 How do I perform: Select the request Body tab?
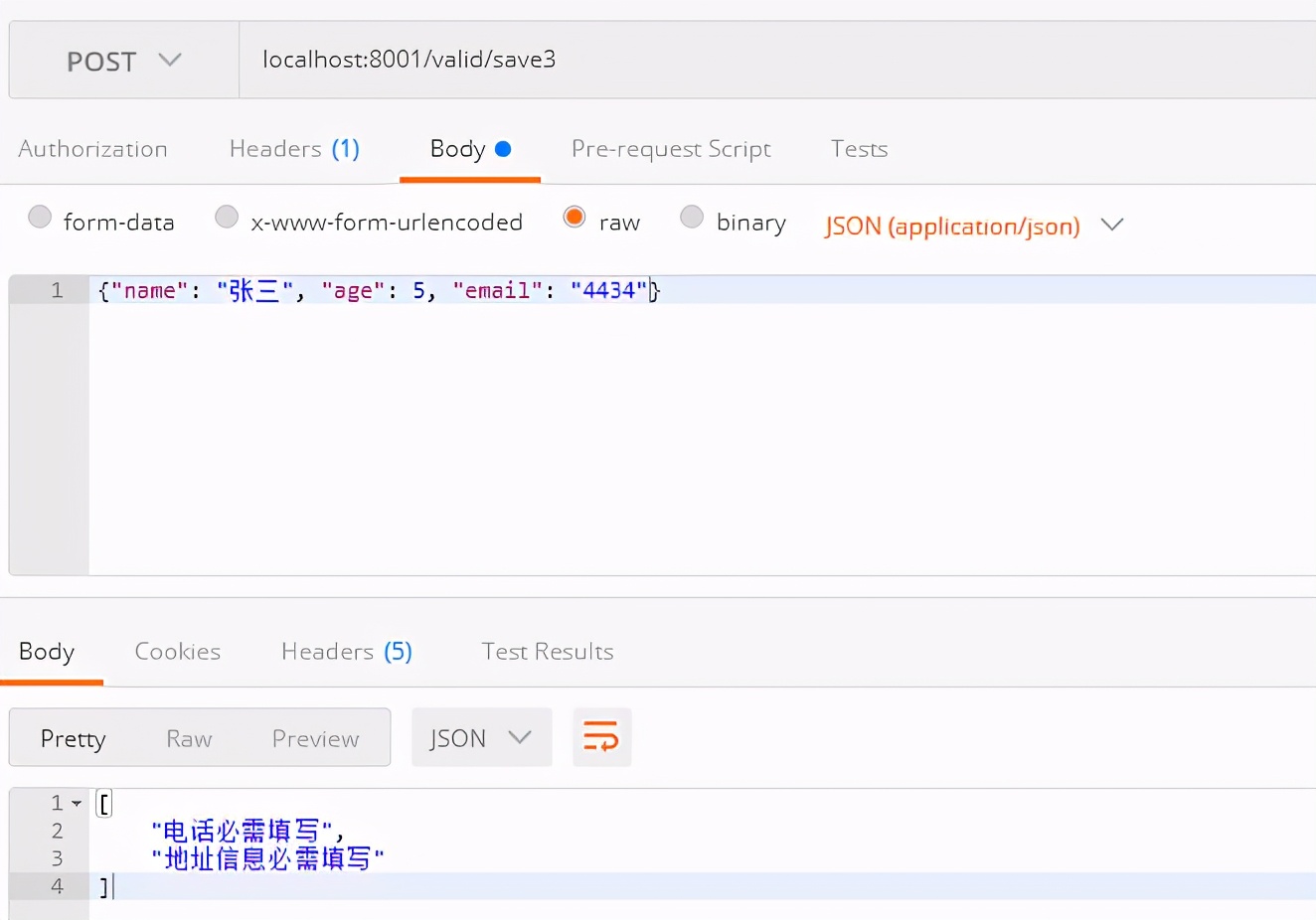point(470,149)
